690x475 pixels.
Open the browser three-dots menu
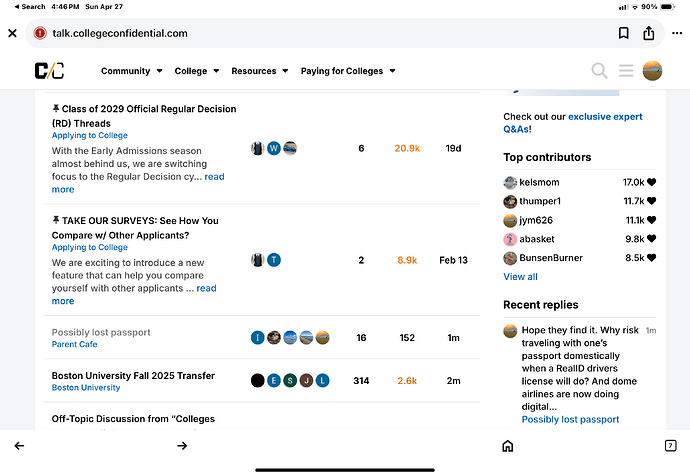(x=677, y=33)
